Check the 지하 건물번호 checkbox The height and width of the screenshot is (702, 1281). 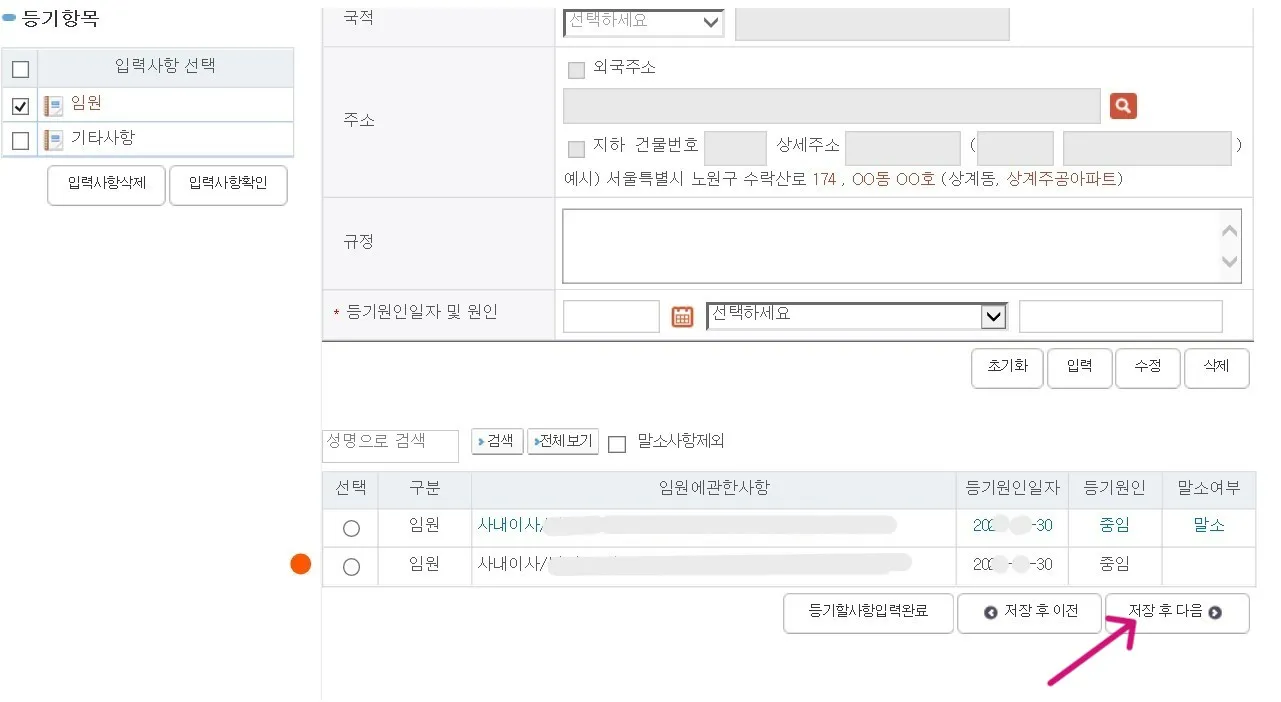pyautogui.click(x=576, y=148)
